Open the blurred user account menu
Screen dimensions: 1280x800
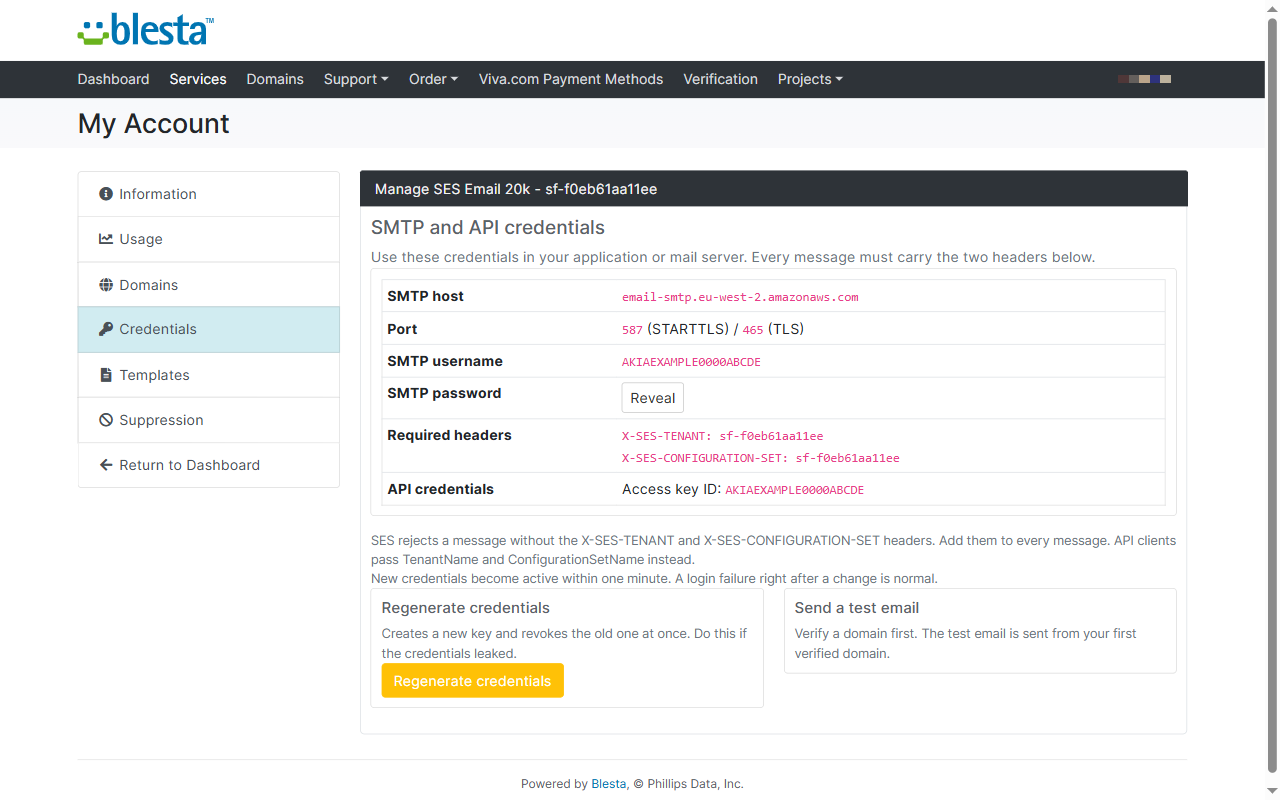coord(1145,79)
